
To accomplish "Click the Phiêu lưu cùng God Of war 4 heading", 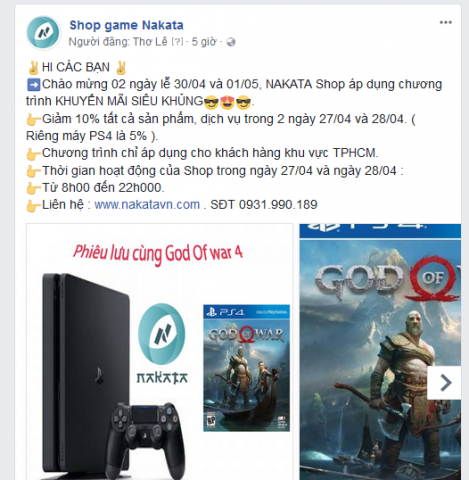I will click(x=158, y=253).
